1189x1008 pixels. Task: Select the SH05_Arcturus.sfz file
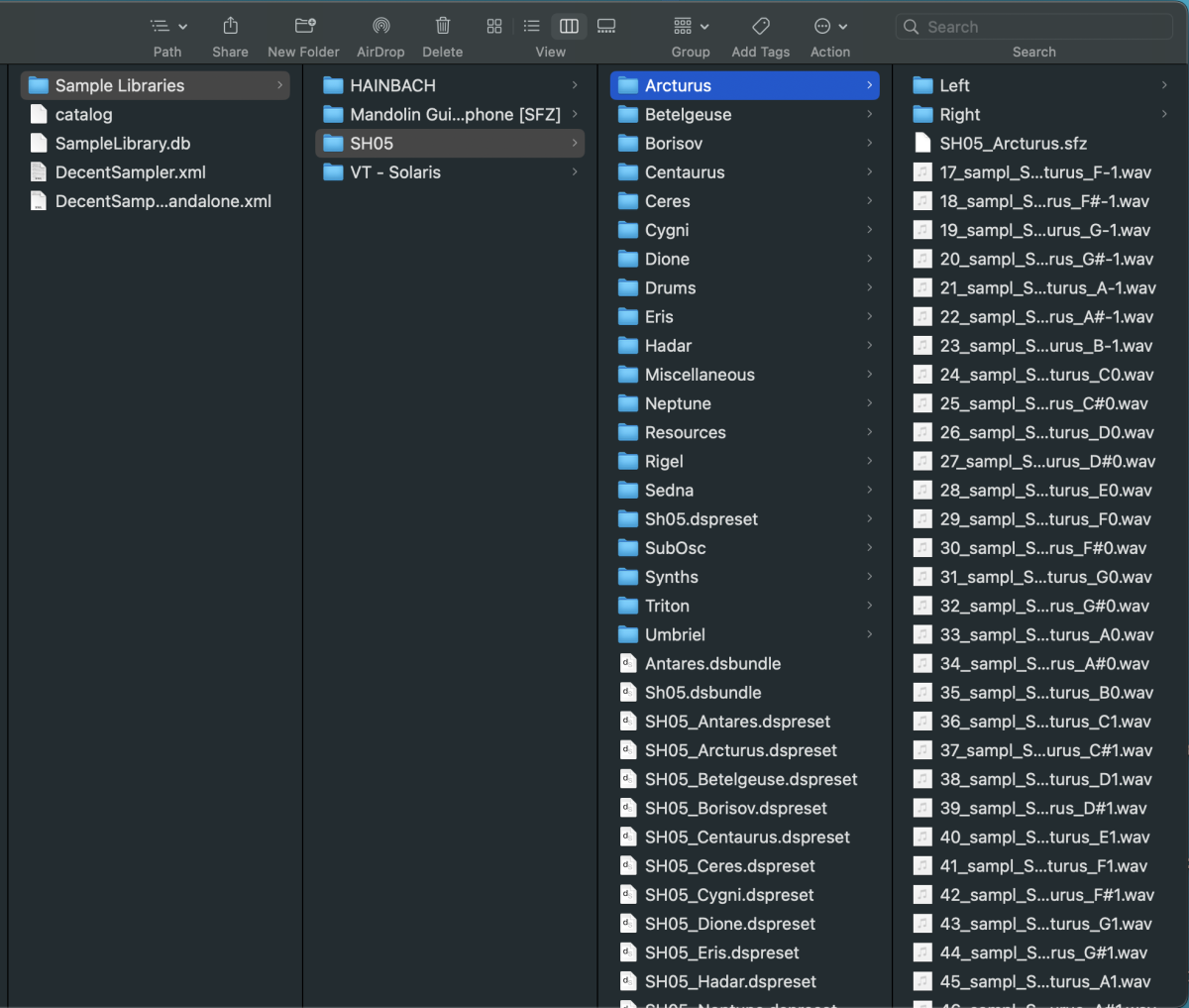[1040, 143]
